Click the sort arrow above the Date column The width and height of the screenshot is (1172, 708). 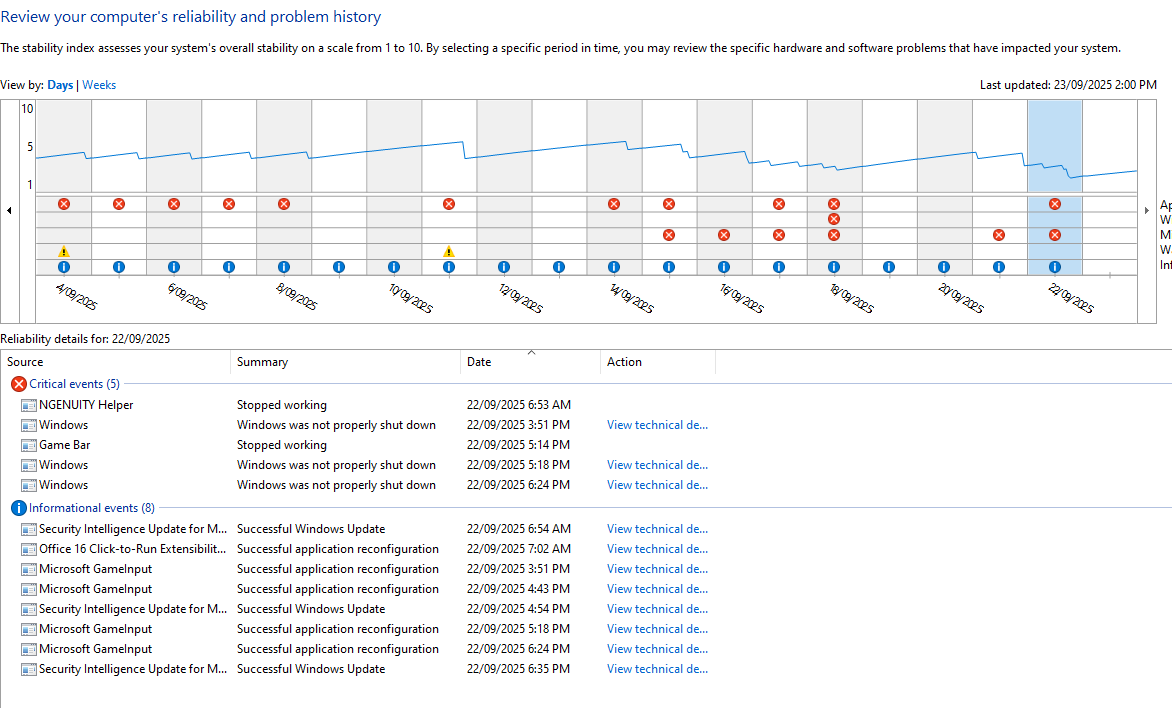pos(531,352)
